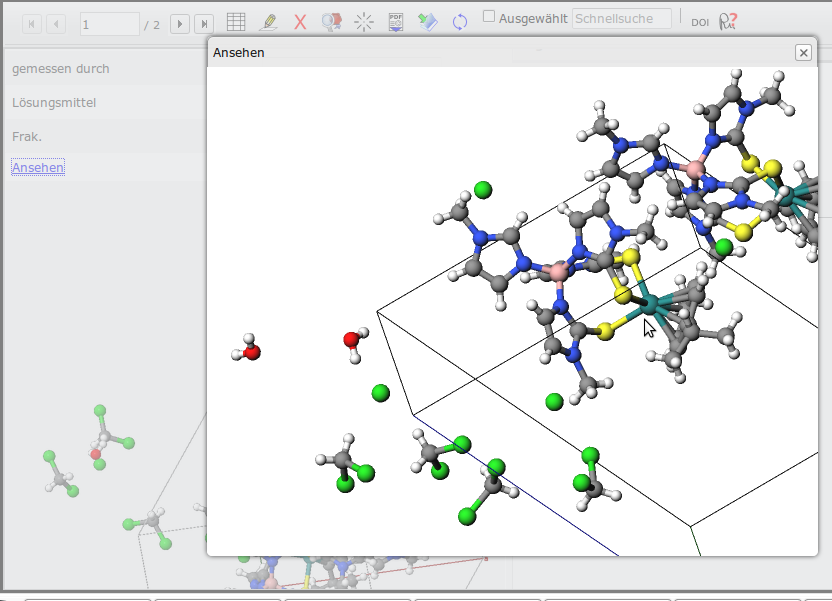832x601 pixels.
Task: Click the Schnellsuche search field
Action: tap(621, 19)
